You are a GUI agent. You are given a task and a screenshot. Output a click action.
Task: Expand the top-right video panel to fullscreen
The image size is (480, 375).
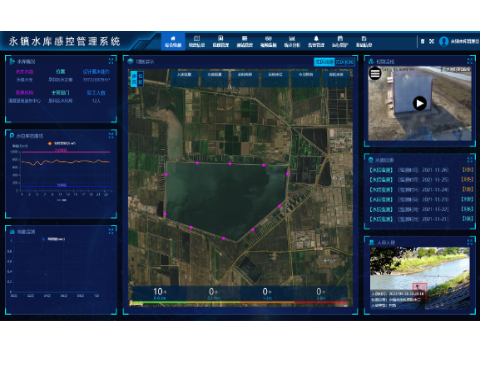[470, 61]
